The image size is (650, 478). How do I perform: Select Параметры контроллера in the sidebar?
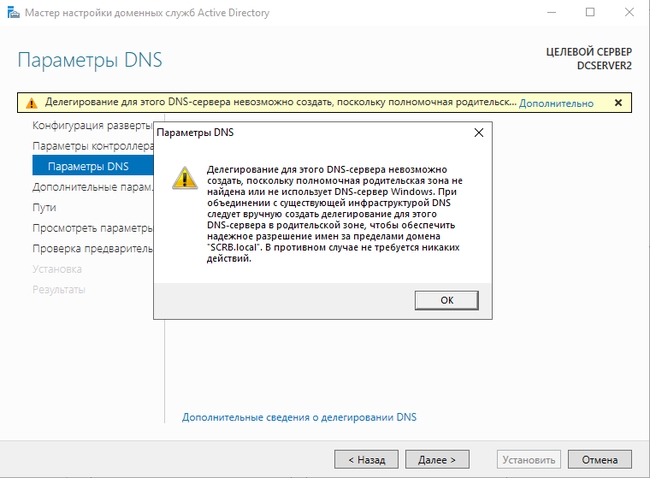pos(93,146)
